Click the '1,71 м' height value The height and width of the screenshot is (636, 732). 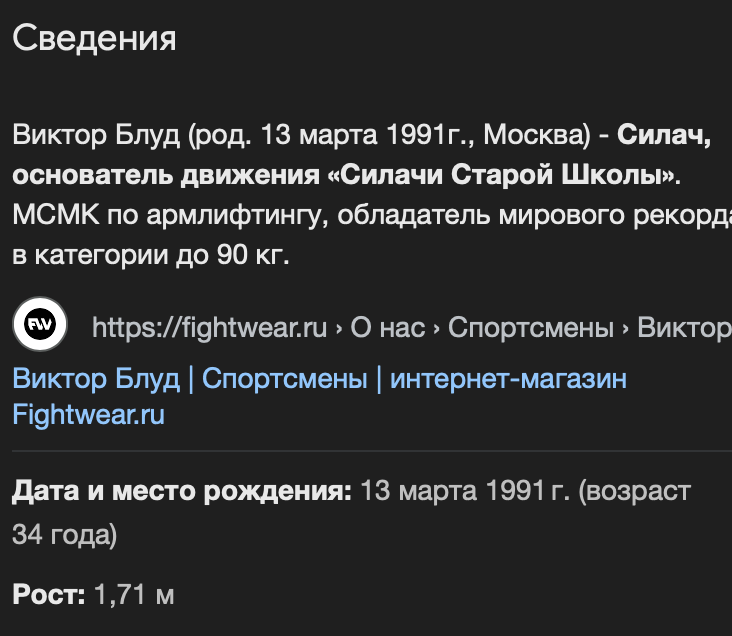point(134,594)
